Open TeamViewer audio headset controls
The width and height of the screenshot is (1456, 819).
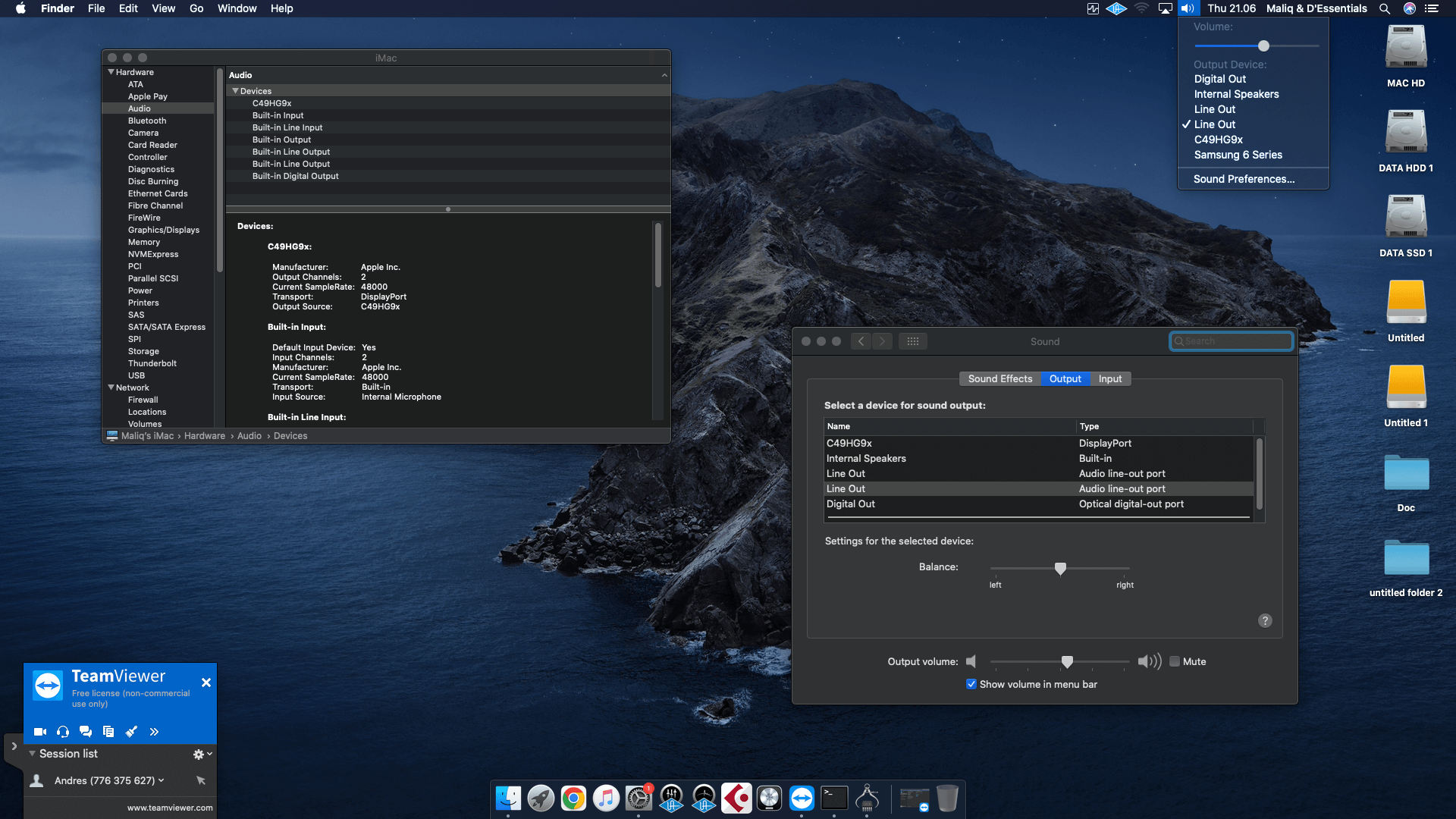[62, 731]
